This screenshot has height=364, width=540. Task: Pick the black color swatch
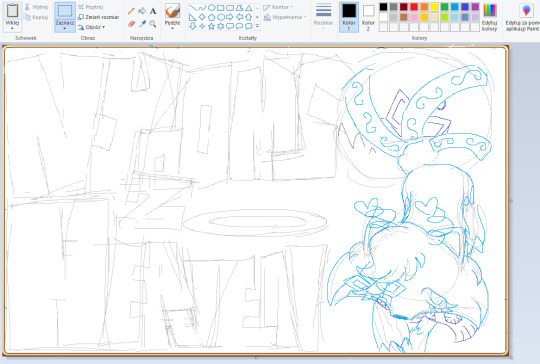click(383, 7)
